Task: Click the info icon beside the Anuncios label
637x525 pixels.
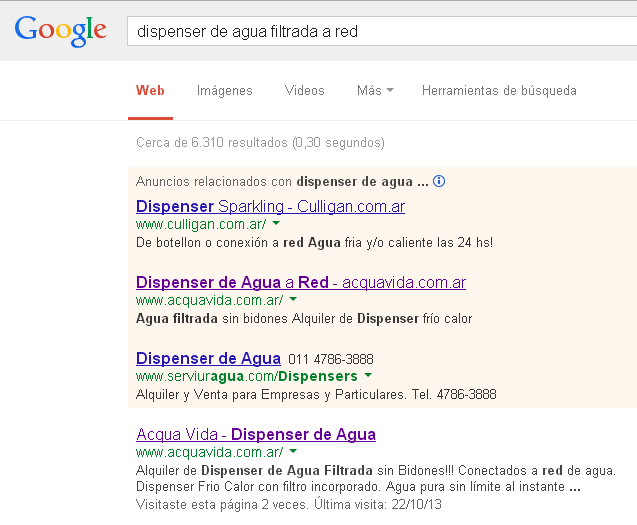Action: (439, 182)
